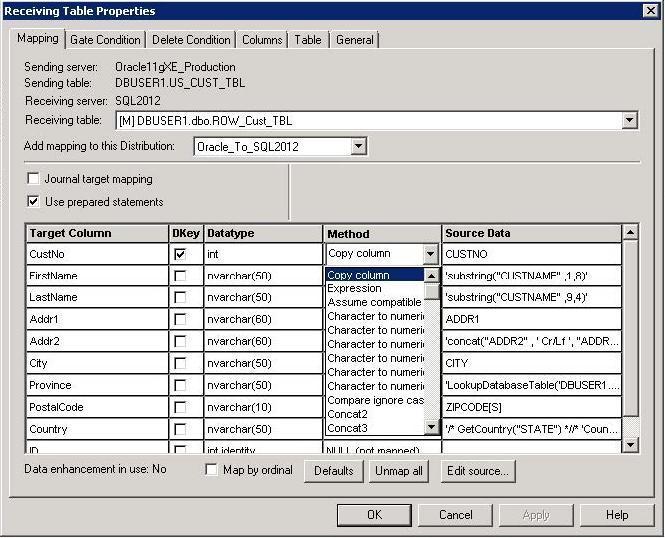Select the Province target column cell
This screenshot has height=538, width=665.
[97, 385]
